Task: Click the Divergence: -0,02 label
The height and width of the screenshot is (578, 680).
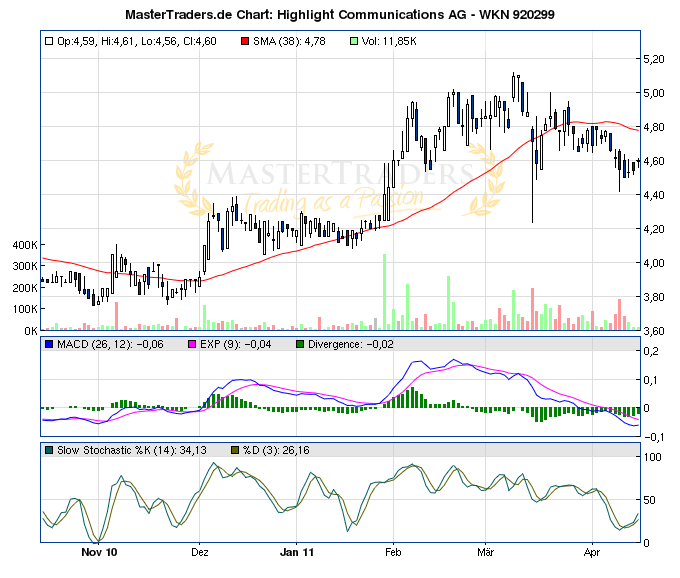Action: click(x=350, y=344)
